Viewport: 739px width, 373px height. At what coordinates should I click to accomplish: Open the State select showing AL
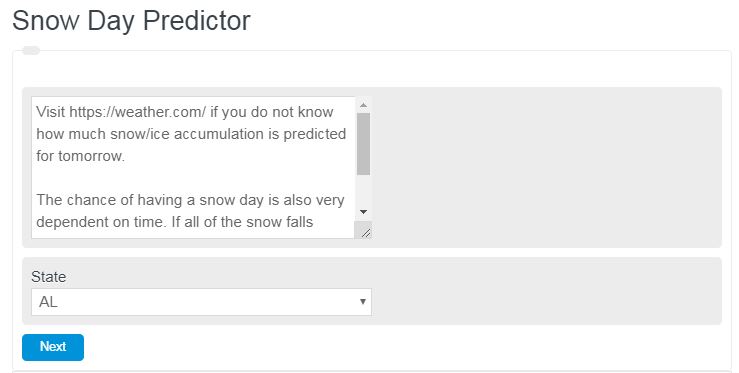pyautogui.click(x=201, y=302)
